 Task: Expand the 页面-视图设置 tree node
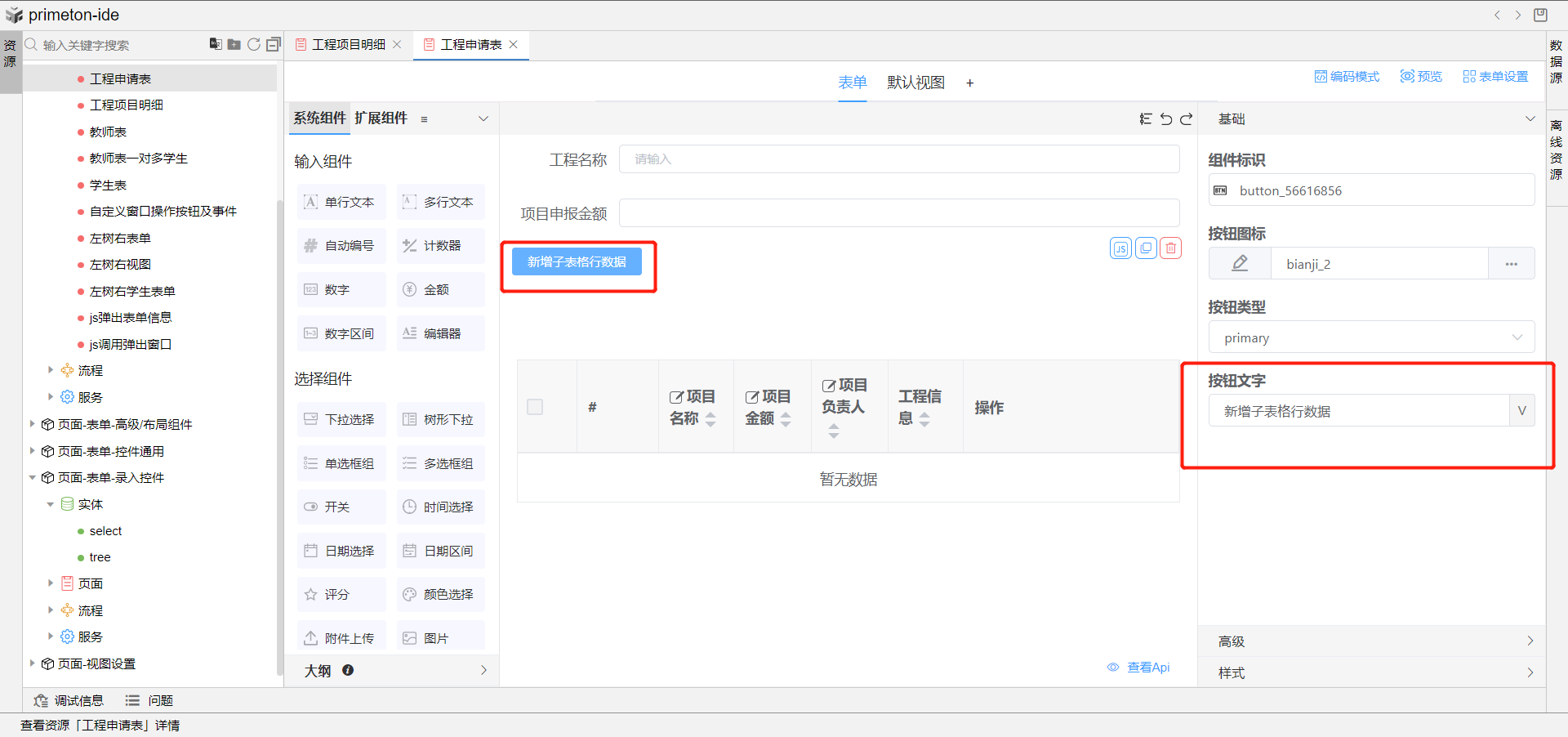click(33, 663)
